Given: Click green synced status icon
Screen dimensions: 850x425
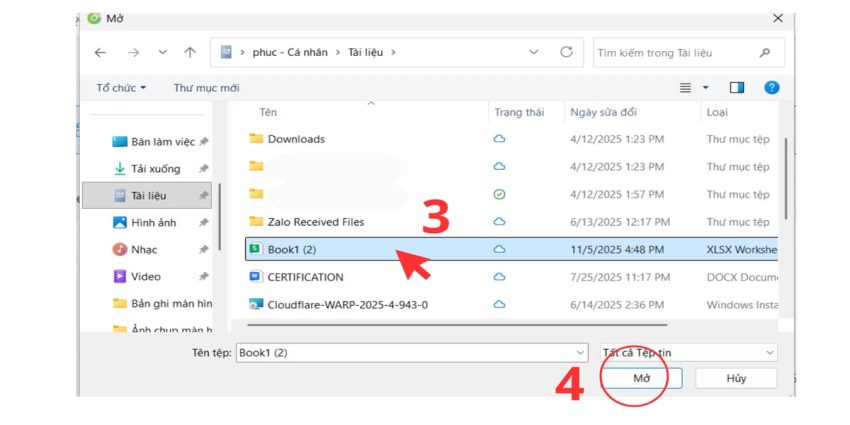Looking at the screenshot, I should point(499,194).
